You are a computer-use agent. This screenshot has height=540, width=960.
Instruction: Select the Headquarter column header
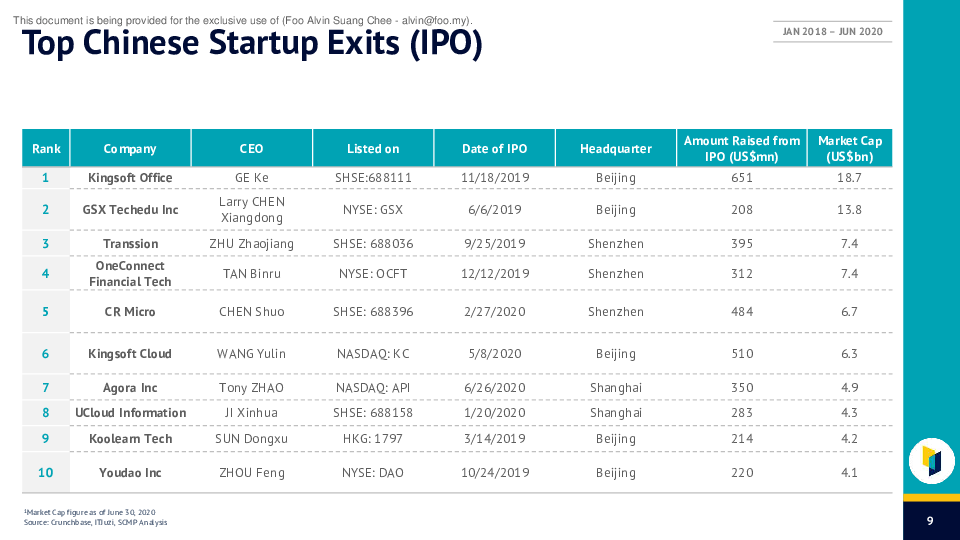pos(615,149)
